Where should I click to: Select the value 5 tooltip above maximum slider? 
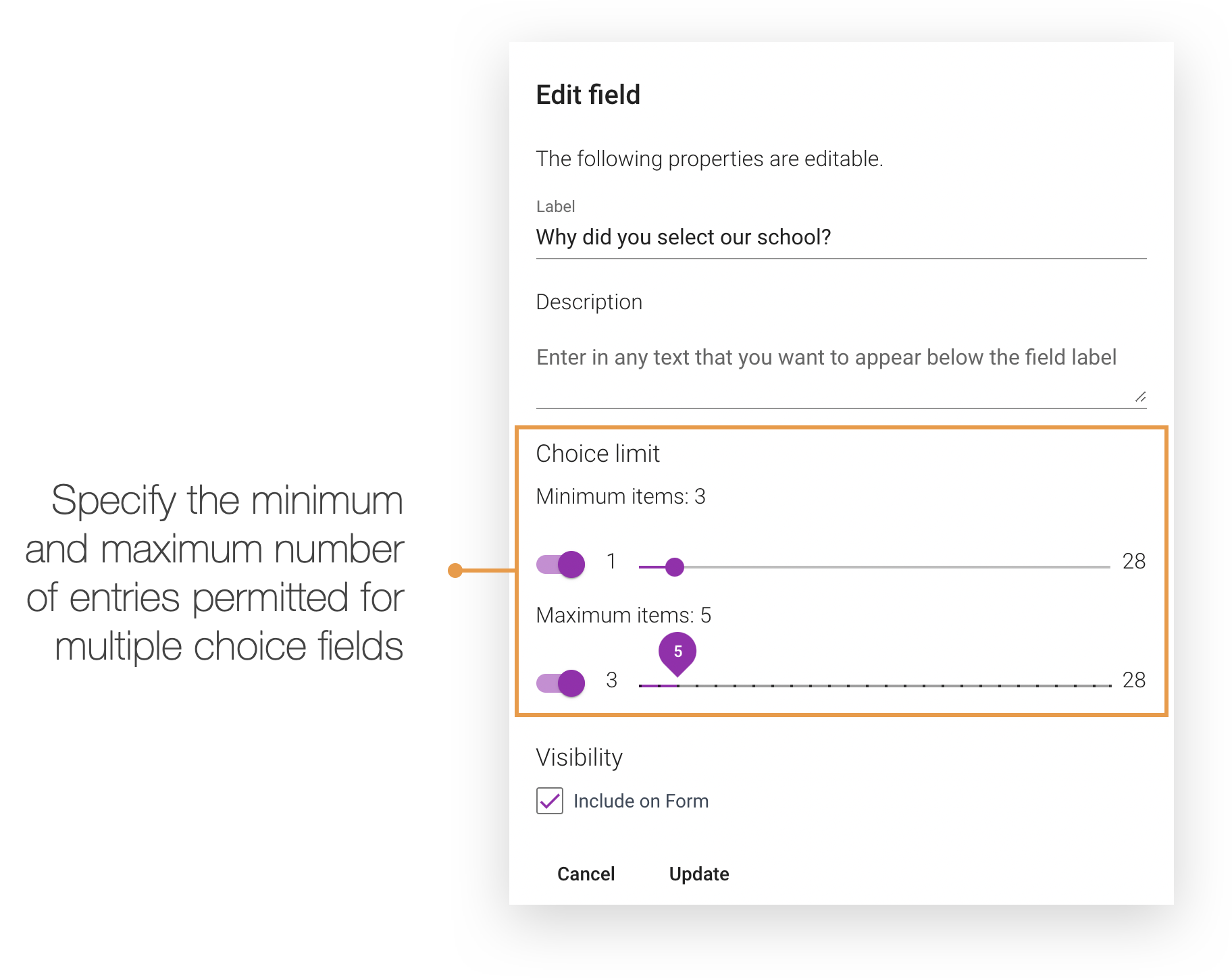[x=677, y=650]
